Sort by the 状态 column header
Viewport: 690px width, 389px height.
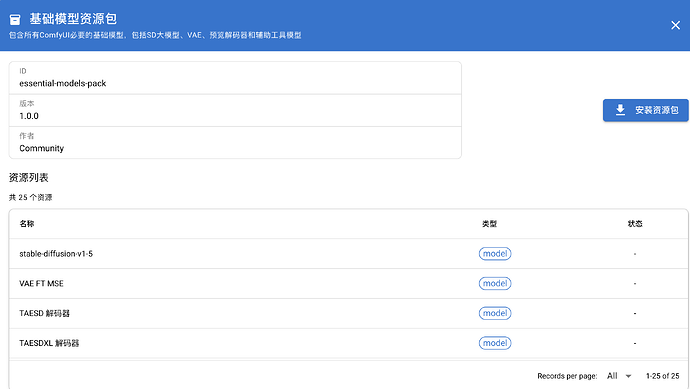(x=635, y=224)
